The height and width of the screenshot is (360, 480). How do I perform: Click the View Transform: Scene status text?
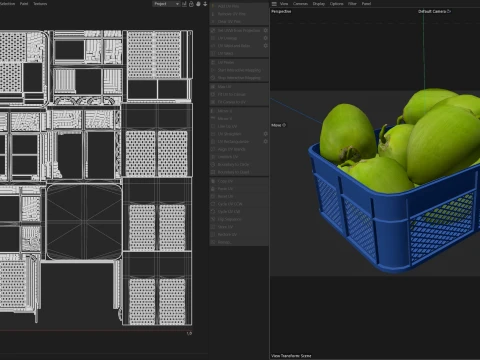pyautogui.click(x=291, y=356)
